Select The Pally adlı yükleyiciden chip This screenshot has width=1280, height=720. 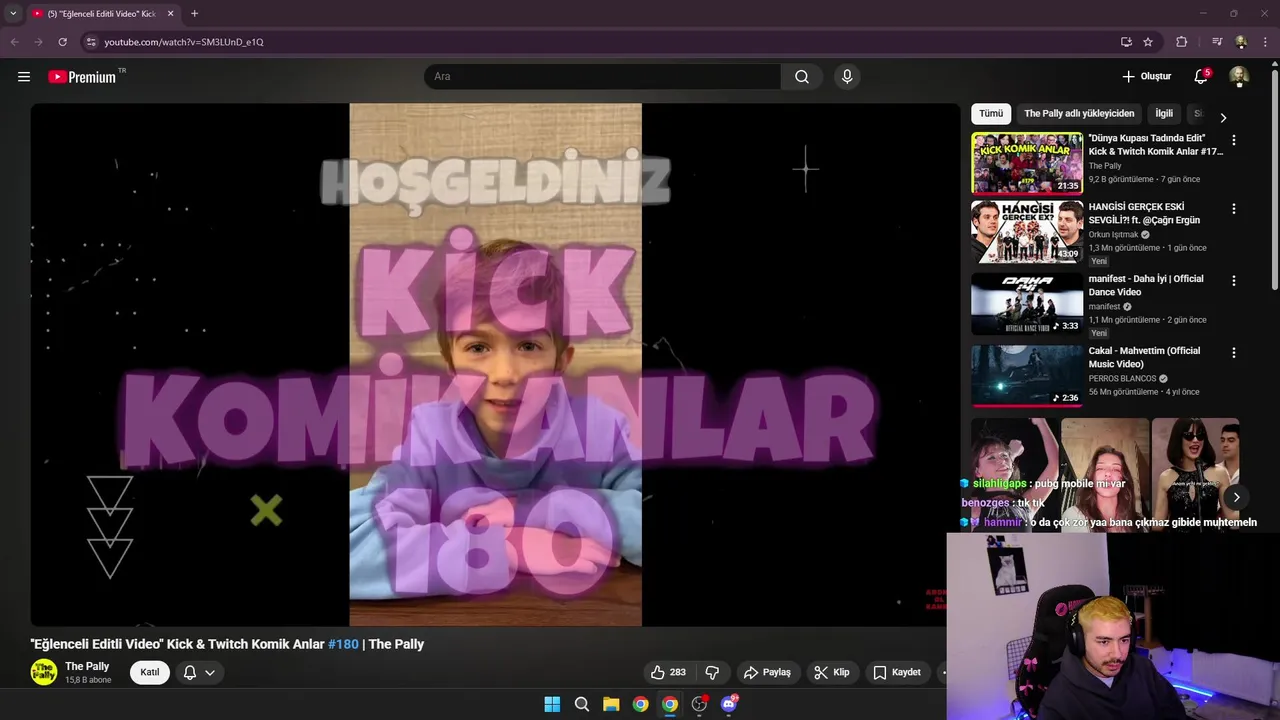(1079, 113)
